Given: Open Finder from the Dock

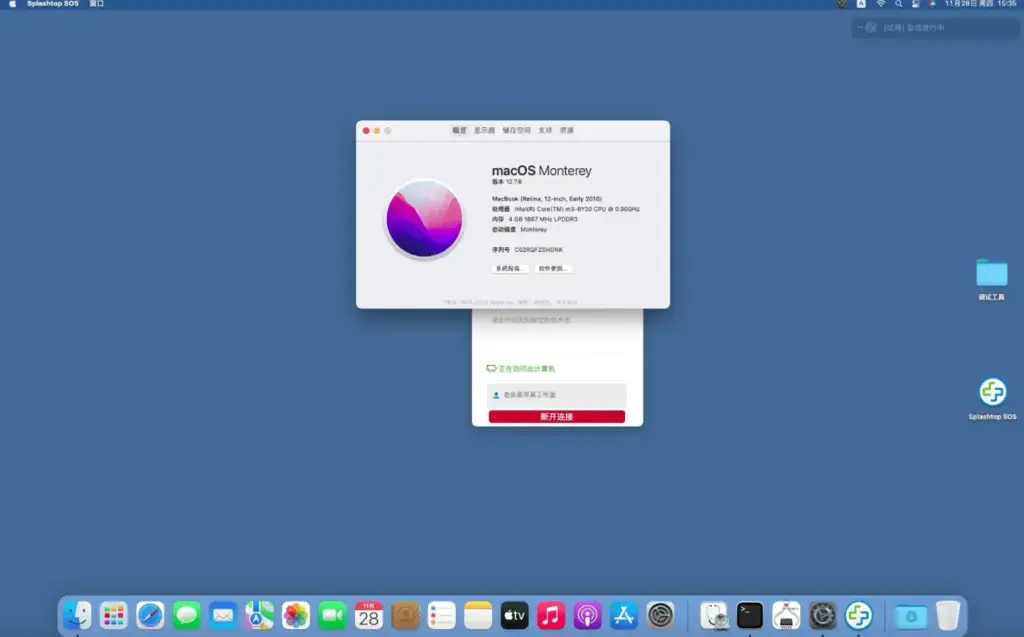Looking at the screenshot, I should [x=77, y=615].
